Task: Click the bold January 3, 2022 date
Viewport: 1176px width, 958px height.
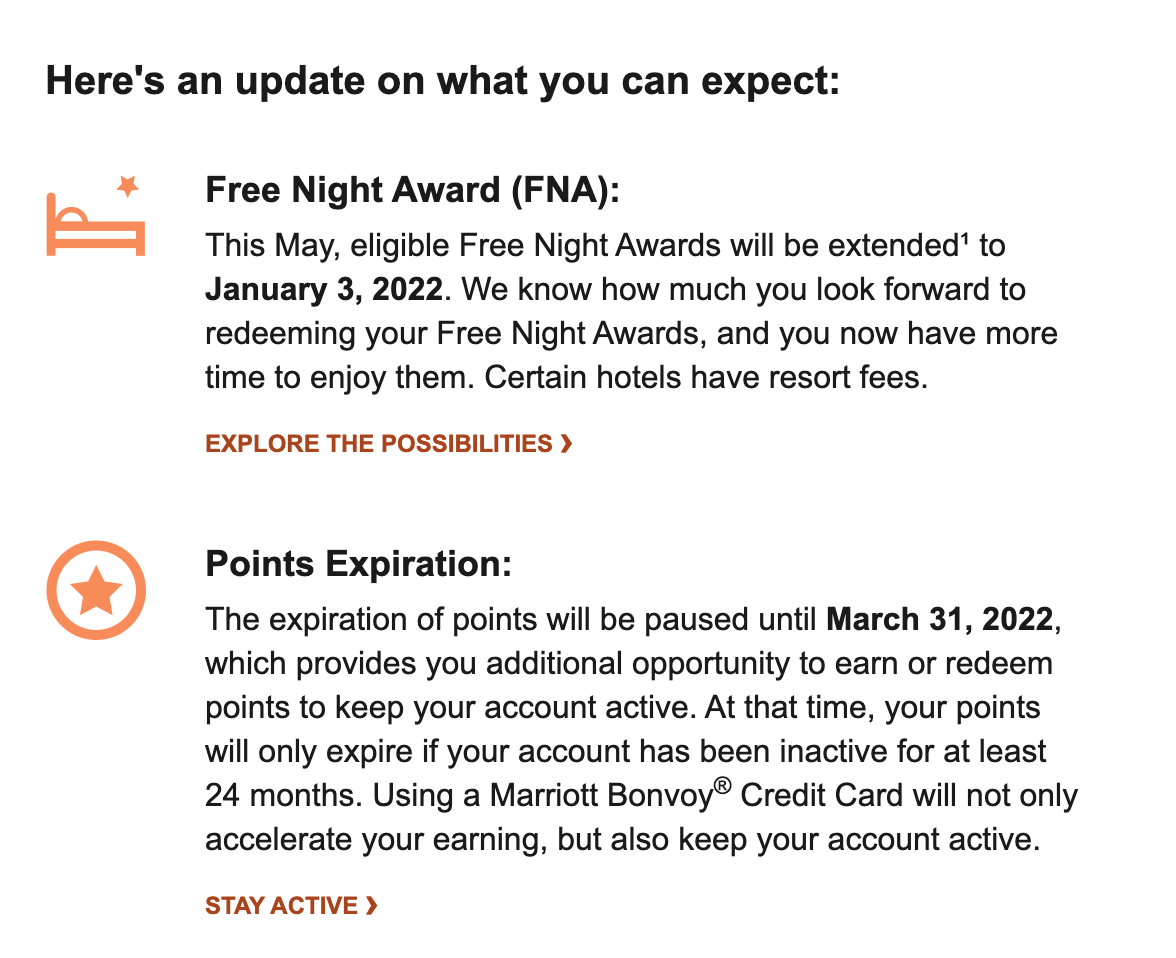Action: click(x=324, y=290)
